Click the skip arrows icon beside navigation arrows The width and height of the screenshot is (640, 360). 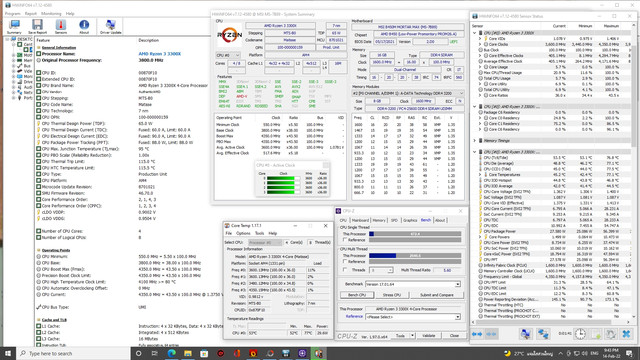(x=491, y=334)
